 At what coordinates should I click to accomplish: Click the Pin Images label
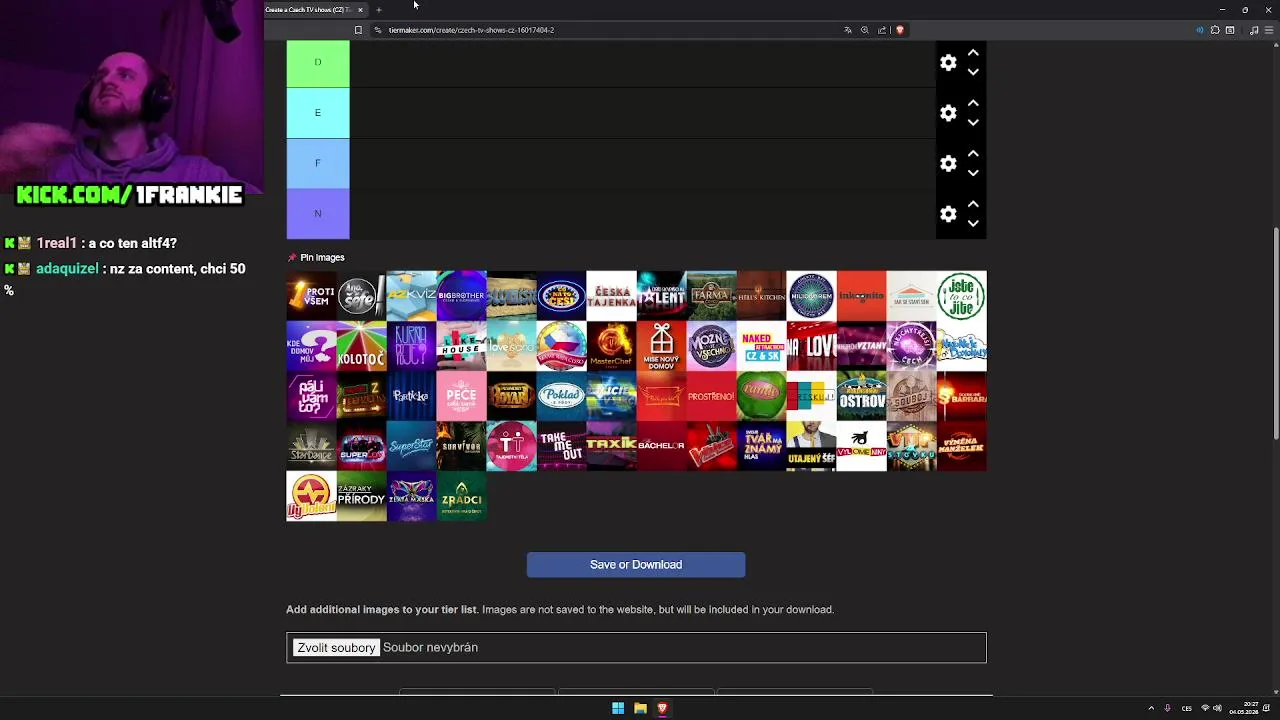point(322,257)
